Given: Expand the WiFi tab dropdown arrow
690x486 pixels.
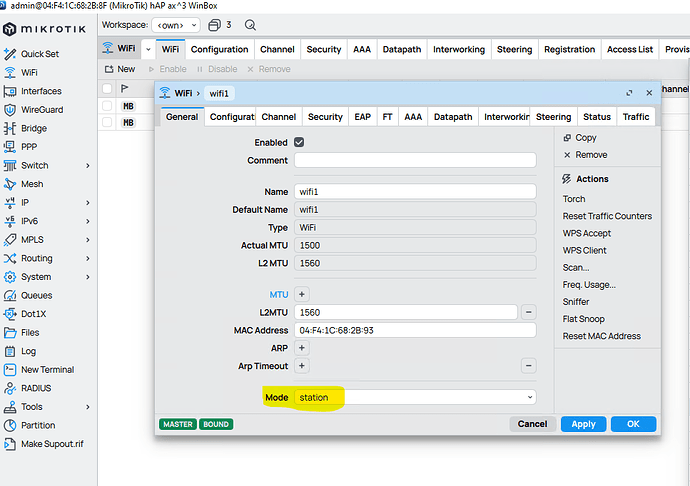Looking at the screenshot, I should coord(148,49).
